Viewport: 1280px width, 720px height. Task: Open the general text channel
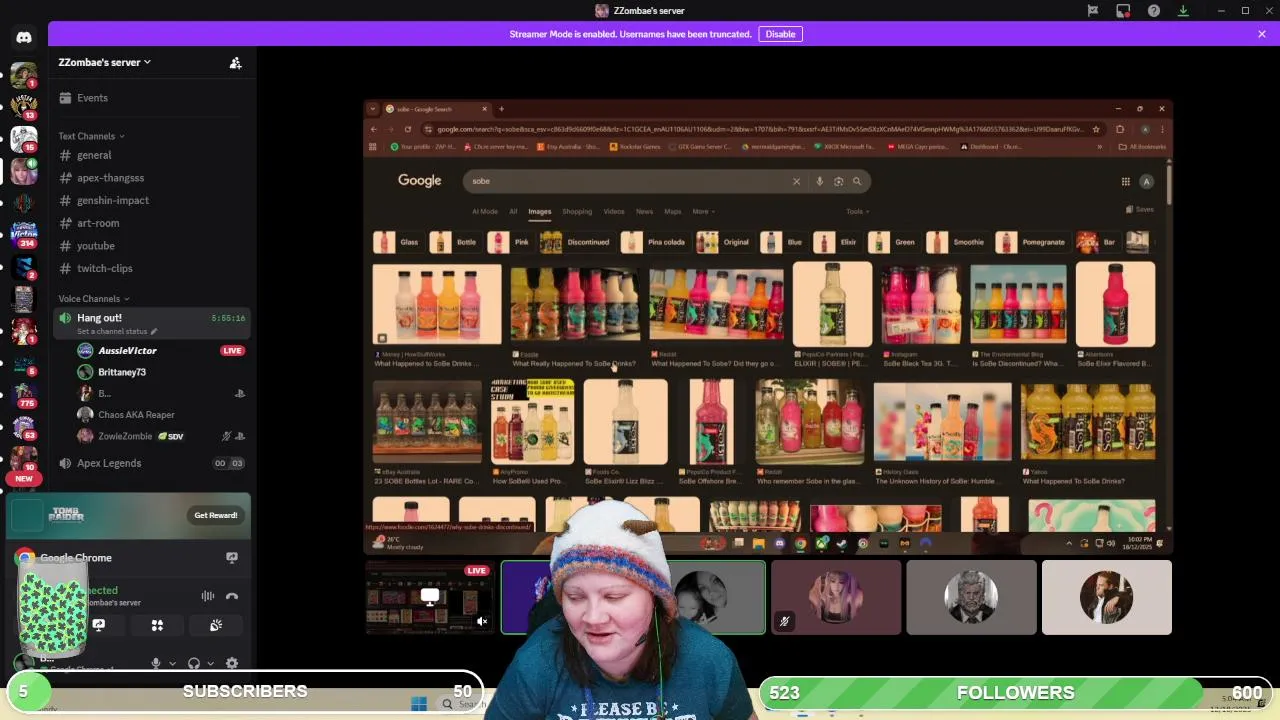(x=152, y=155)
